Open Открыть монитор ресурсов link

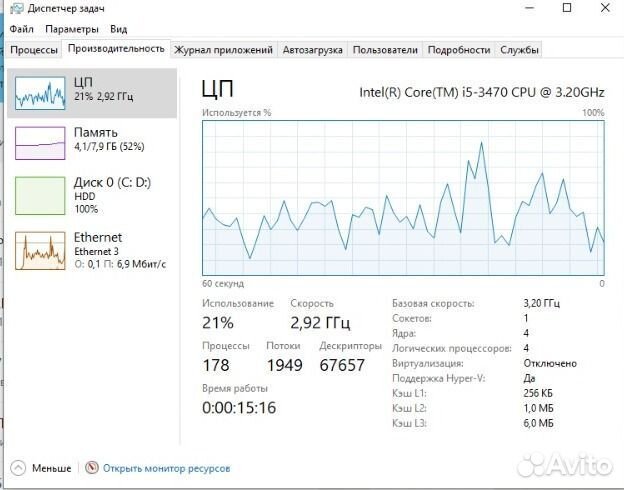click(x=166, y=468)
